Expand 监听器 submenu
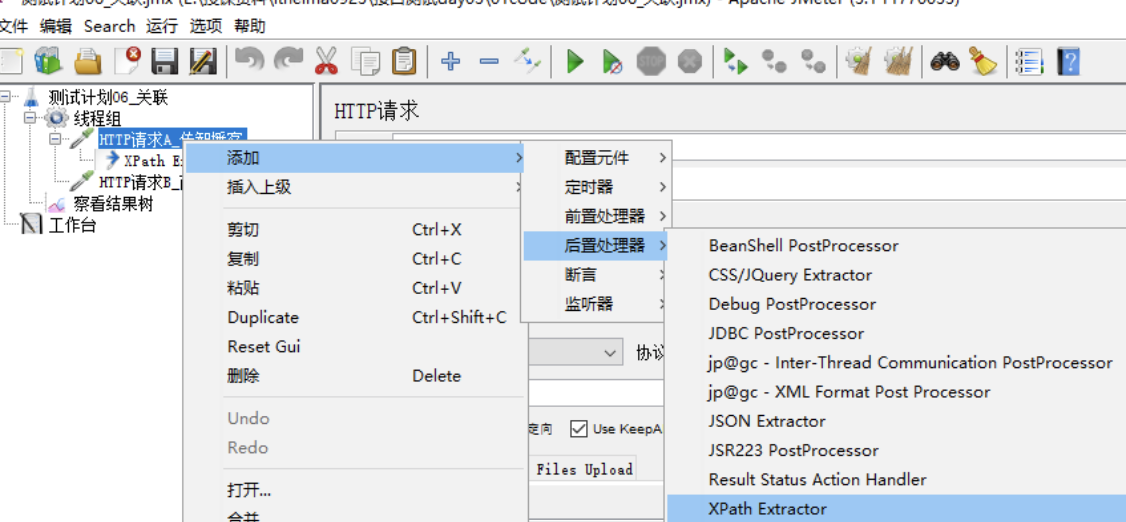 click(x=596, y=304)
